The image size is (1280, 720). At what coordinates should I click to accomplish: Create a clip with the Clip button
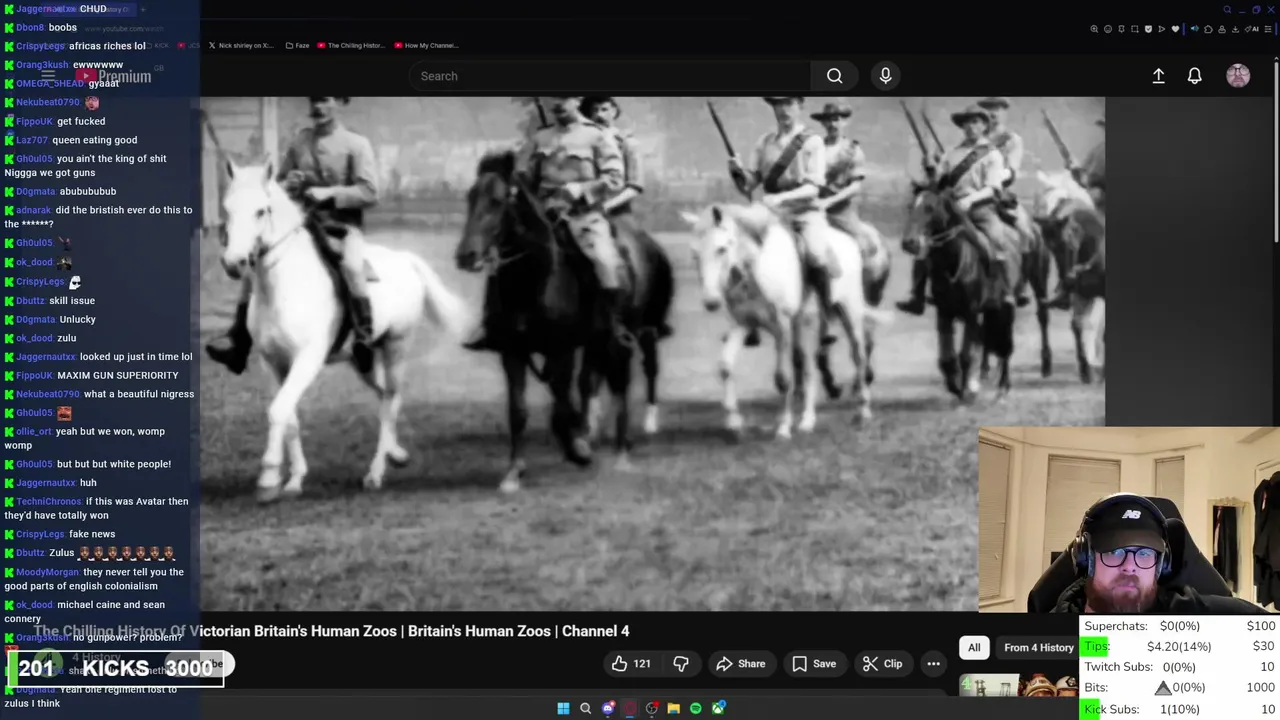point(882,664)
